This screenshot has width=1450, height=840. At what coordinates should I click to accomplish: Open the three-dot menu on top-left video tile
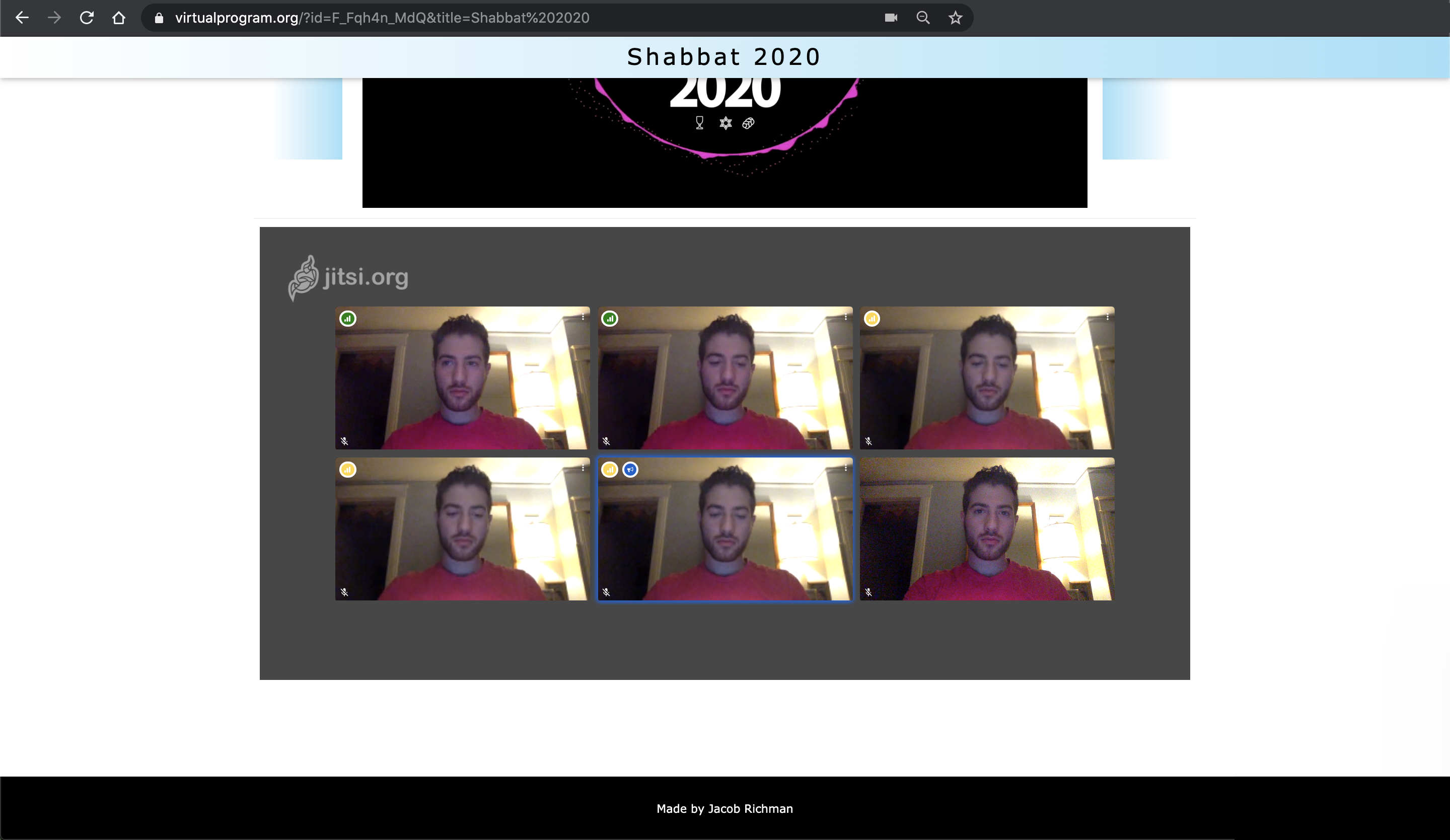(x=583, y=317)
